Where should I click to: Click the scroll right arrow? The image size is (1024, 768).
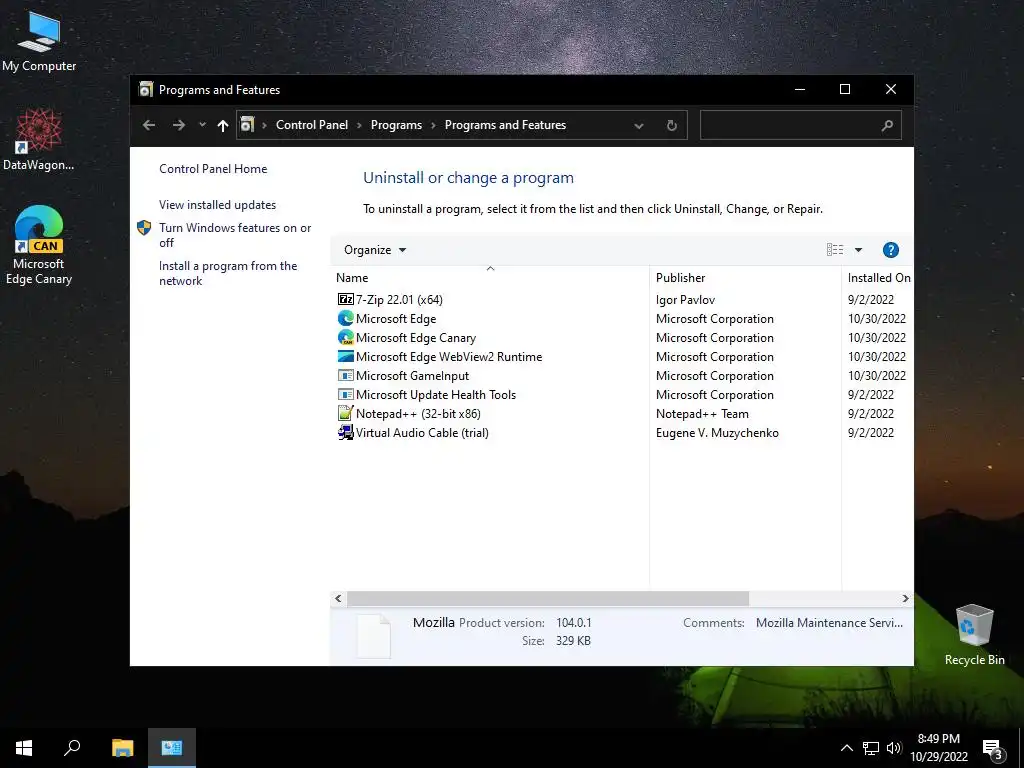pyautogui.click(x=905, y=598)
